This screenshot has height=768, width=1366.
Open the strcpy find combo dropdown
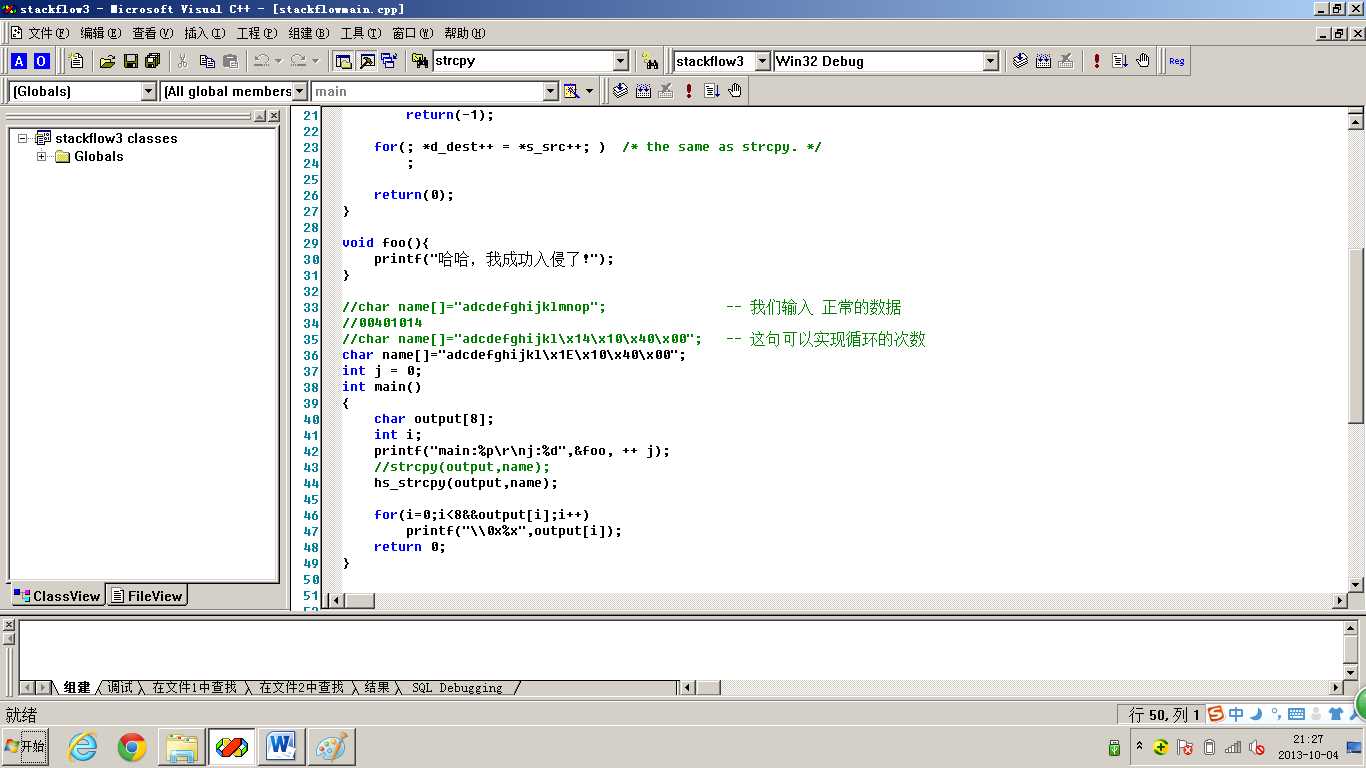pos(620,61)
